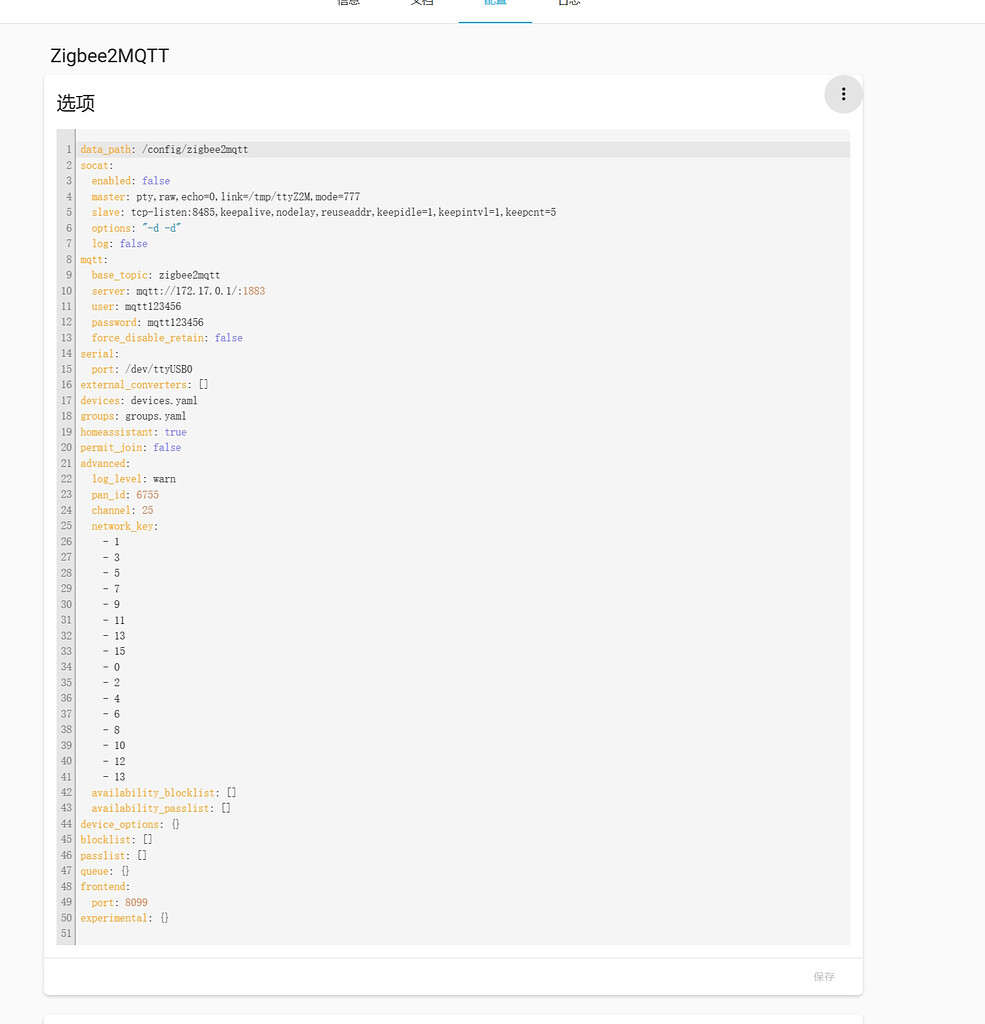
Task: Click 'groups: groups.yaml' line
Action: coord(133,416)
